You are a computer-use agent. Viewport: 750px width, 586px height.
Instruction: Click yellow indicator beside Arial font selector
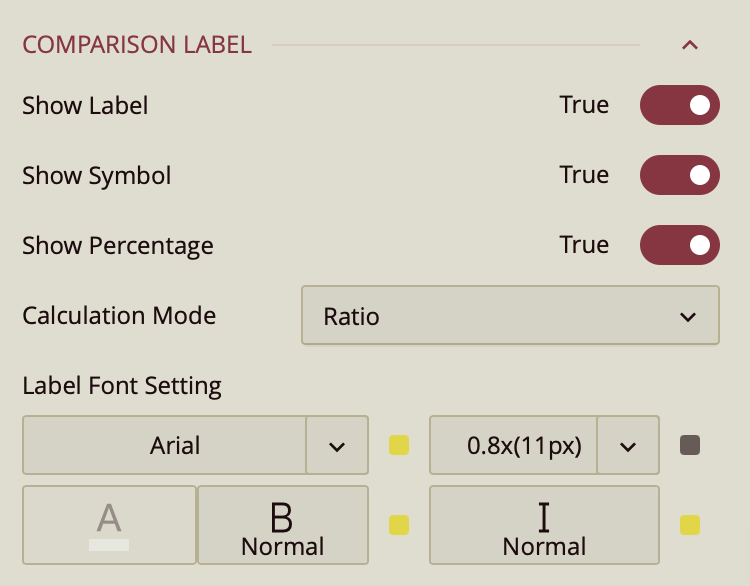399,445
